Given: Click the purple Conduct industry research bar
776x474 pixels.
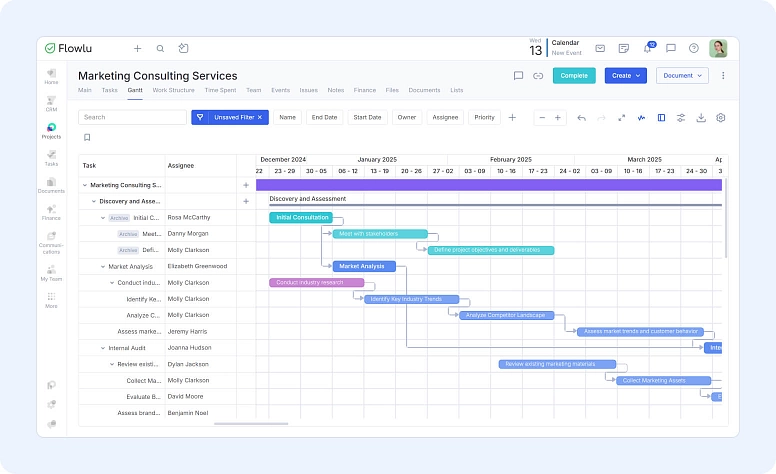Looking at the screenshot, I should click(x=316, y=282).
